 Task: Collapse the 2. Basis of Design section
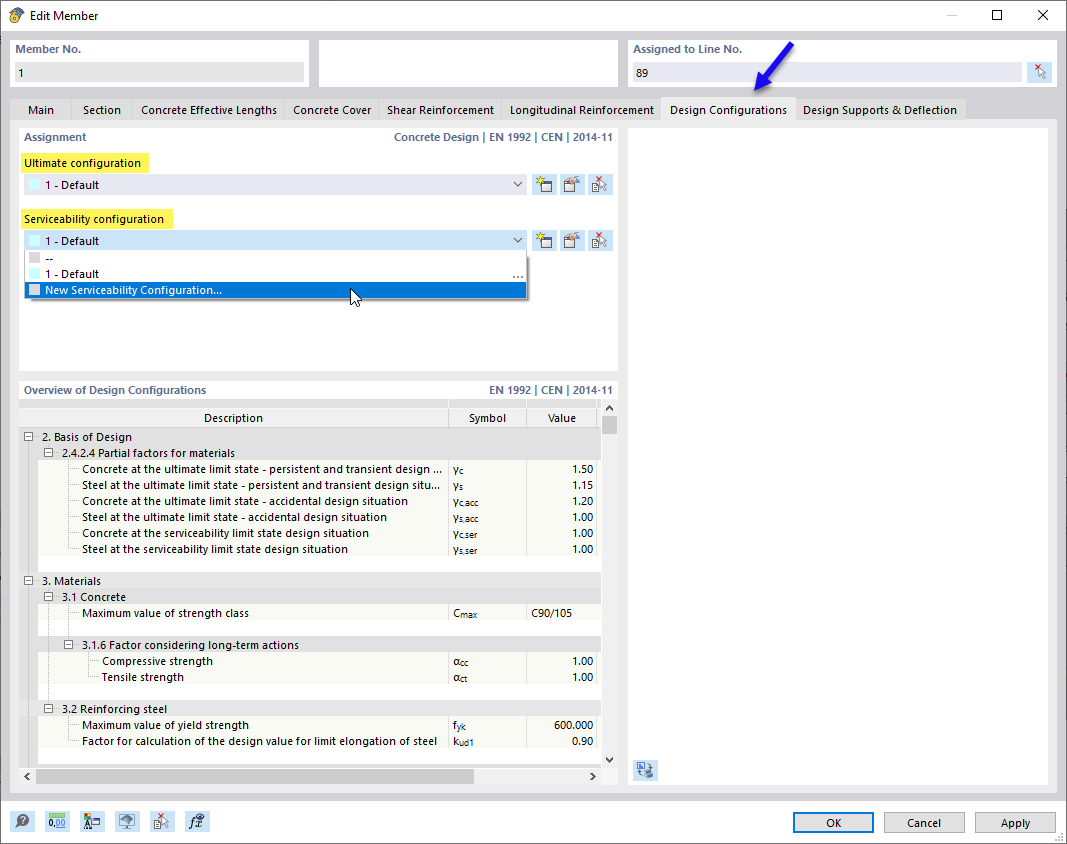[x=30, y=436]
